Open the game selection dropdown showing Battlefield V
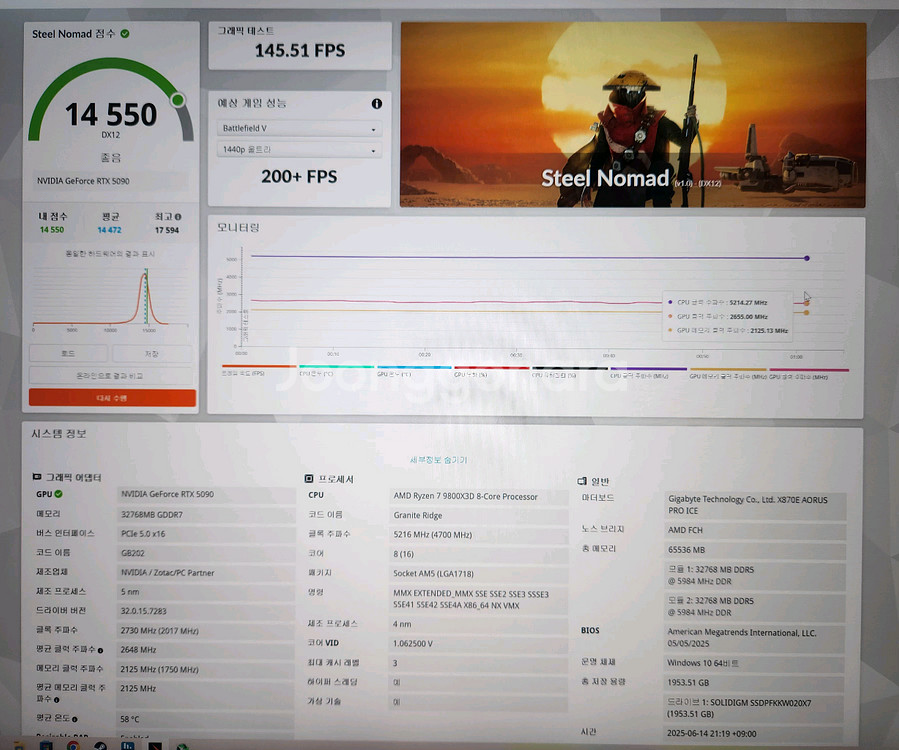 point(299,128)
